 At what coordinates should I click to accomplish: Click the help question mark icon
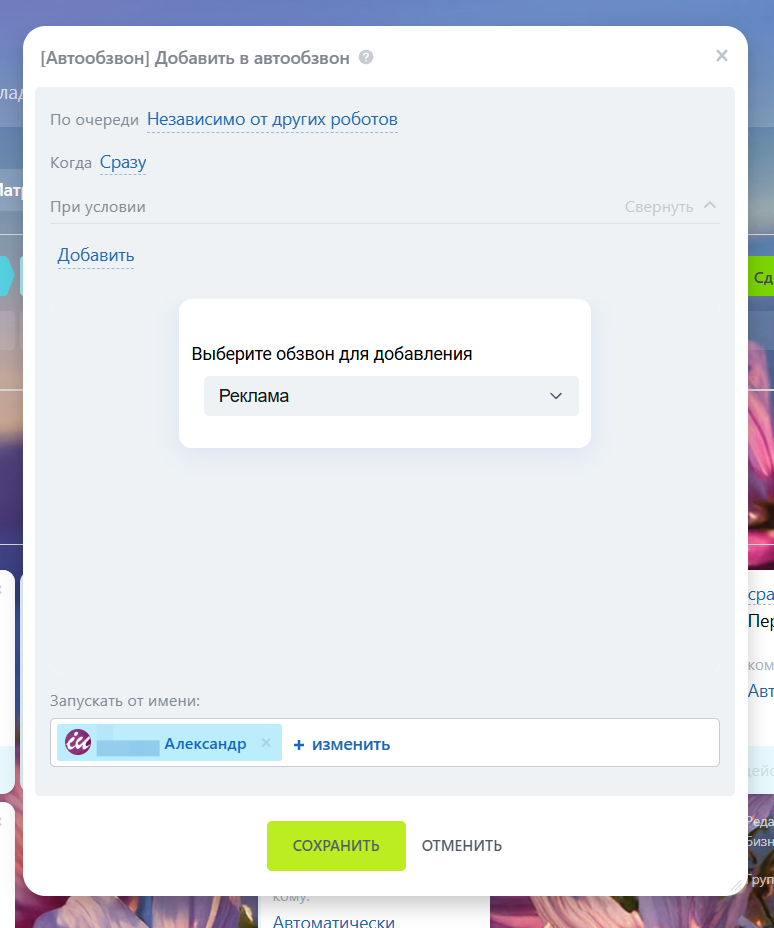coord(366,58)
